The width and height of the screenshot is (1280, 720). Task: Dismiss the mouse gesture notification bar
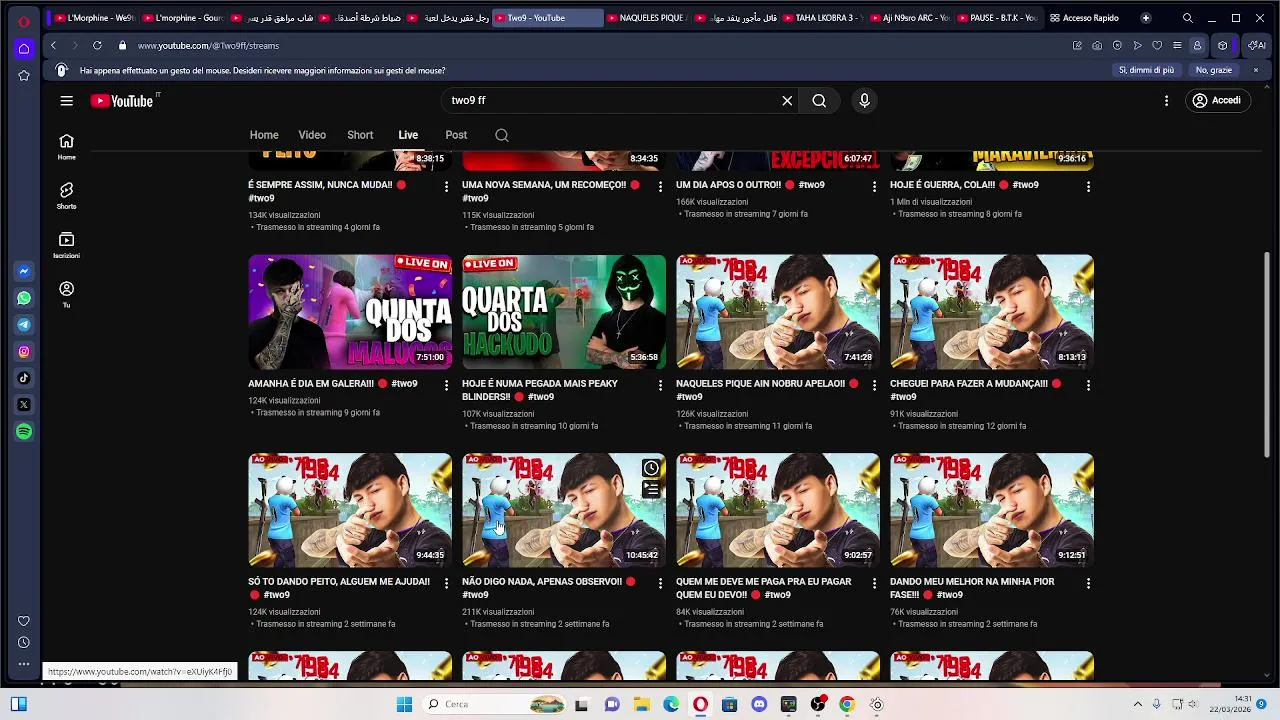(1256, 70)
